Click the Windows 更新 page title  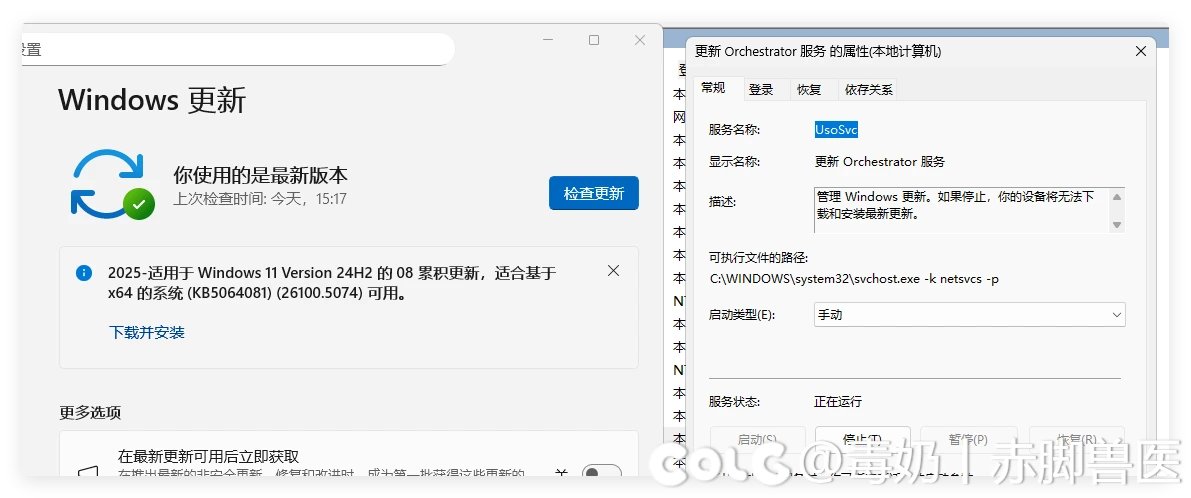click(x=152, y=99)
